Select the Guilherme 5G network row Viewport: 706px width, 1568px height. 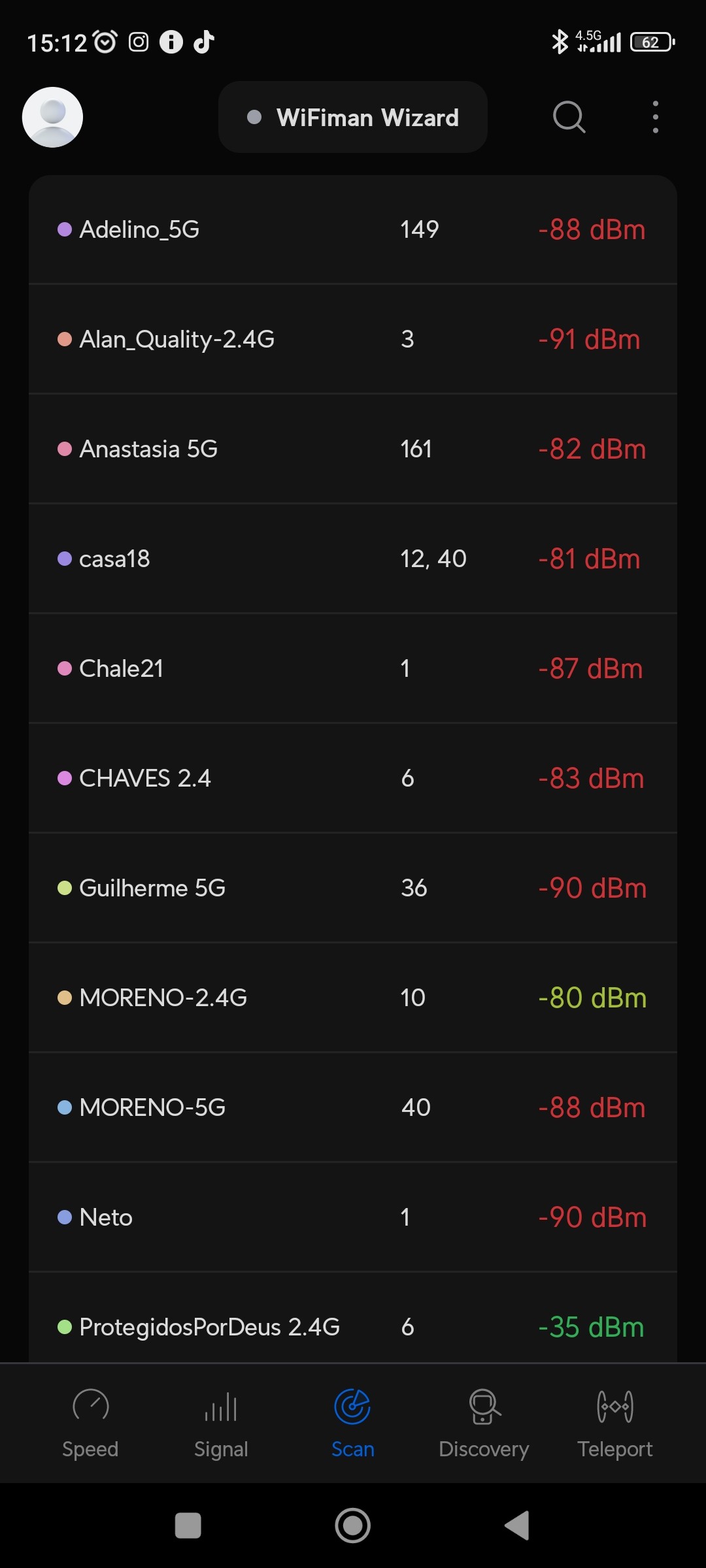[x=353, y=888]
